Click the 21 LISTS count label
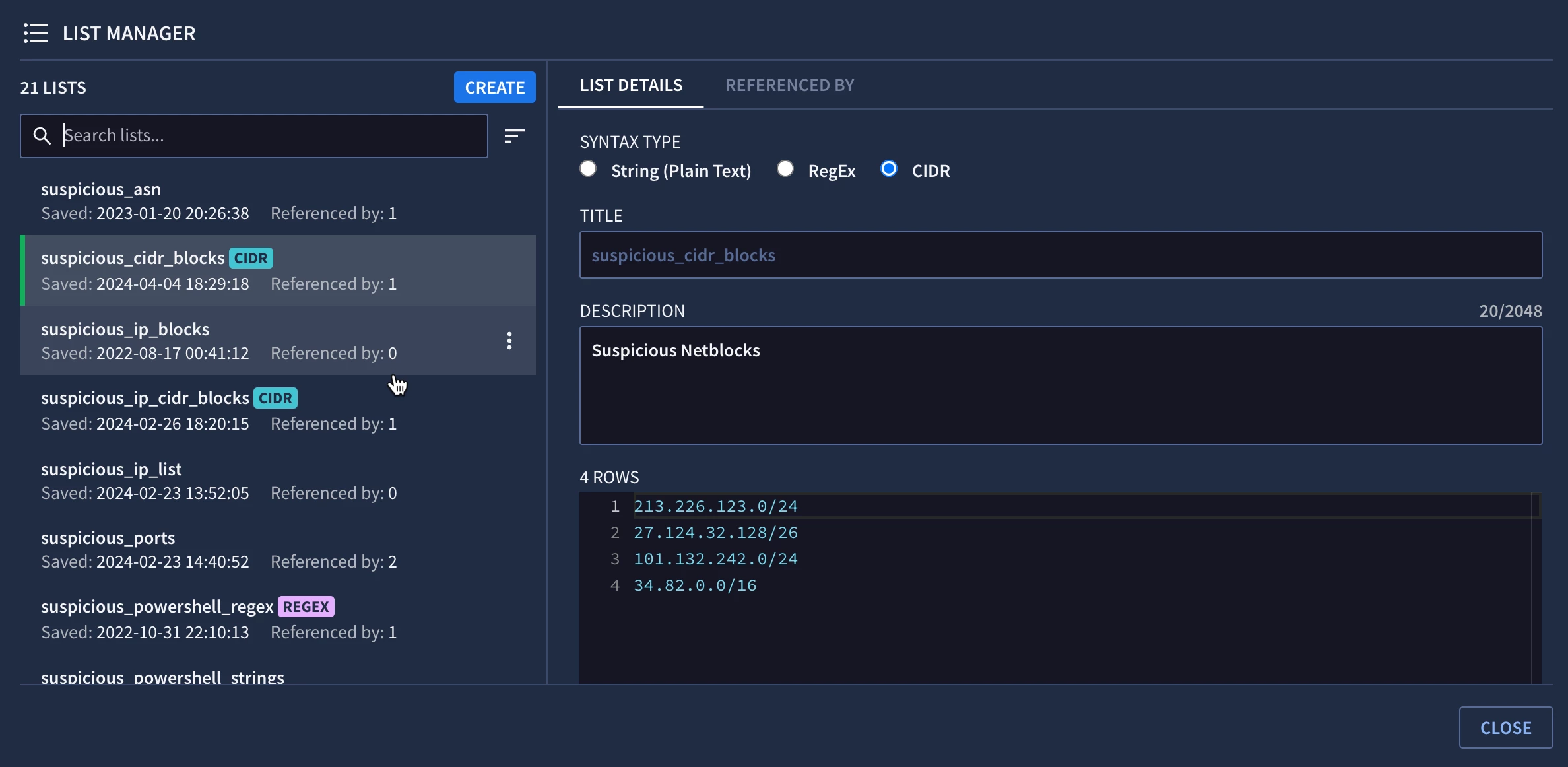1568x767 pixels. [53, 88]
